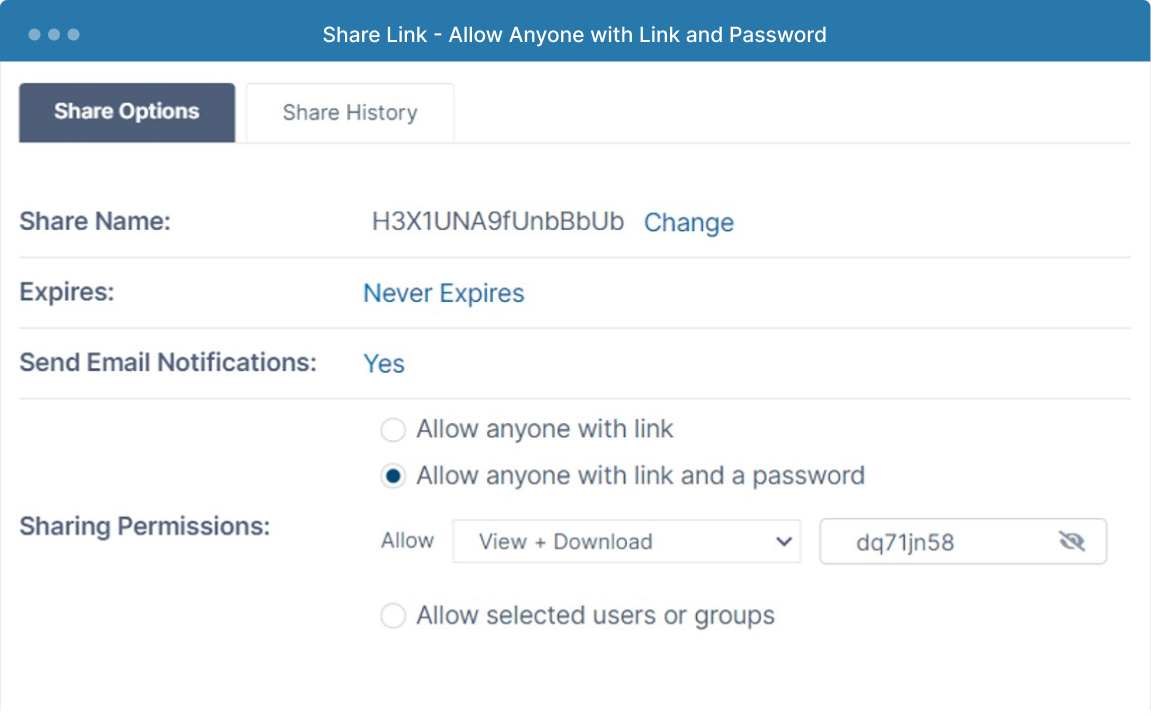
Task: Switch to the Share History tab
Action: (x=350, y=112)
